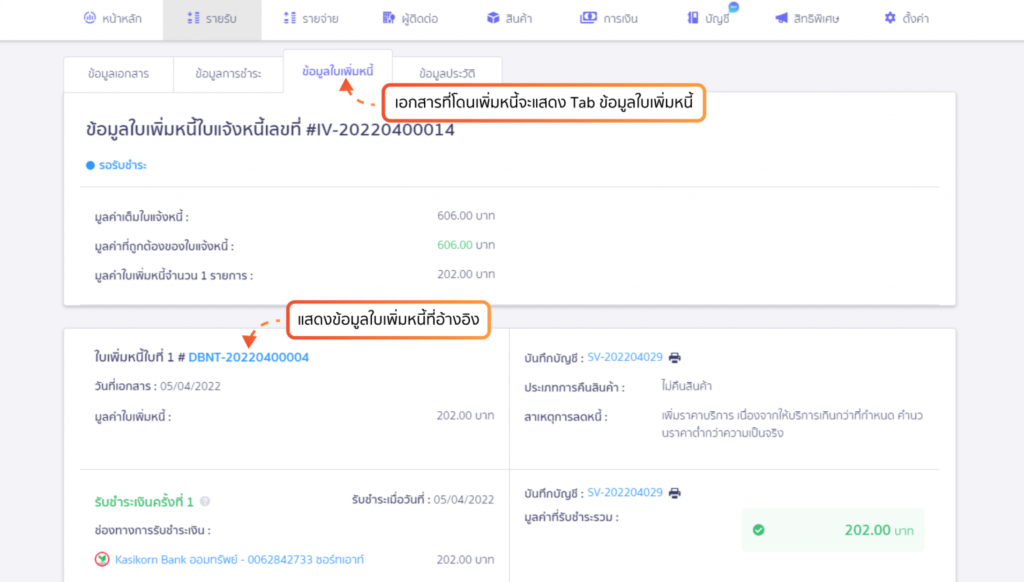Click green checkmark in 202.00 total box
Screen dimensions: 1024x582
pos(758,530)
